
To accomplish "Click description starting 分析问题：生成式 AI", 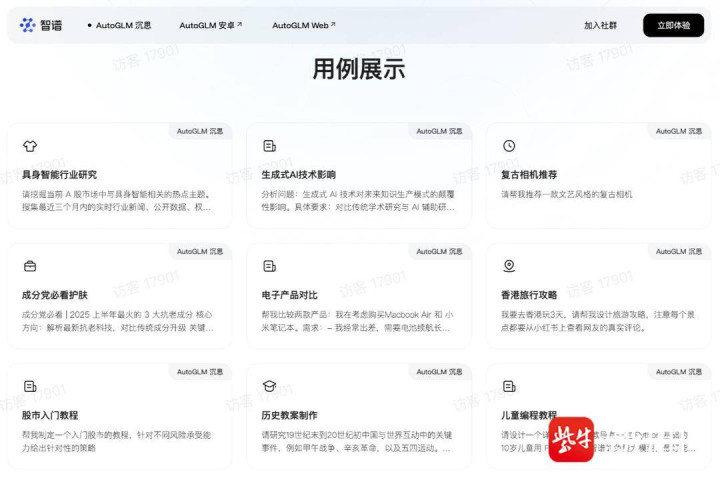I will tap(358, 201).
